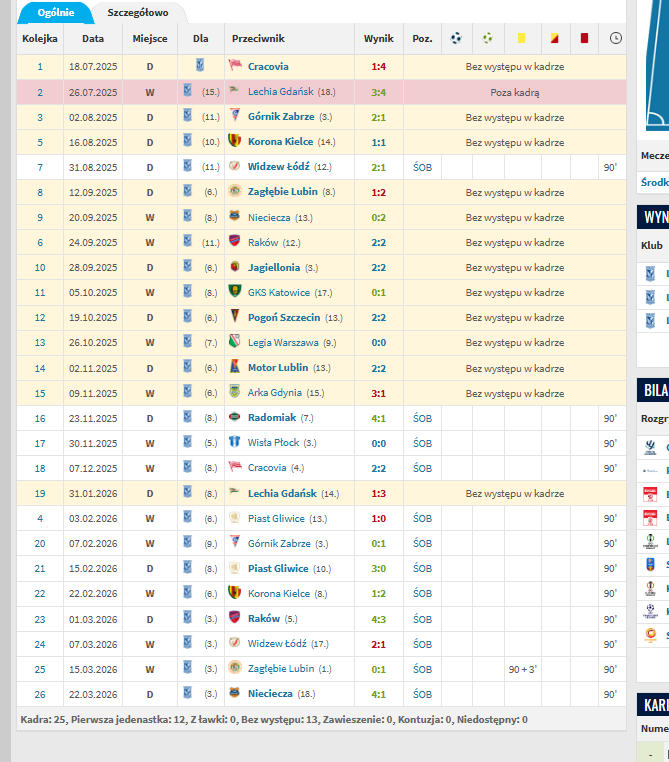
Task: Click Górnik Zabrze crest in matchday 3 row
Action: [x=235, y=115]
